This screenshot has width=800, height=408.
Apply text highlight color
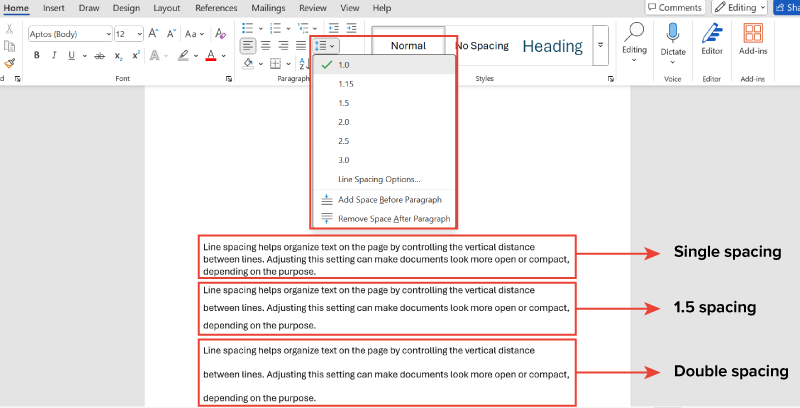point(183,55)
